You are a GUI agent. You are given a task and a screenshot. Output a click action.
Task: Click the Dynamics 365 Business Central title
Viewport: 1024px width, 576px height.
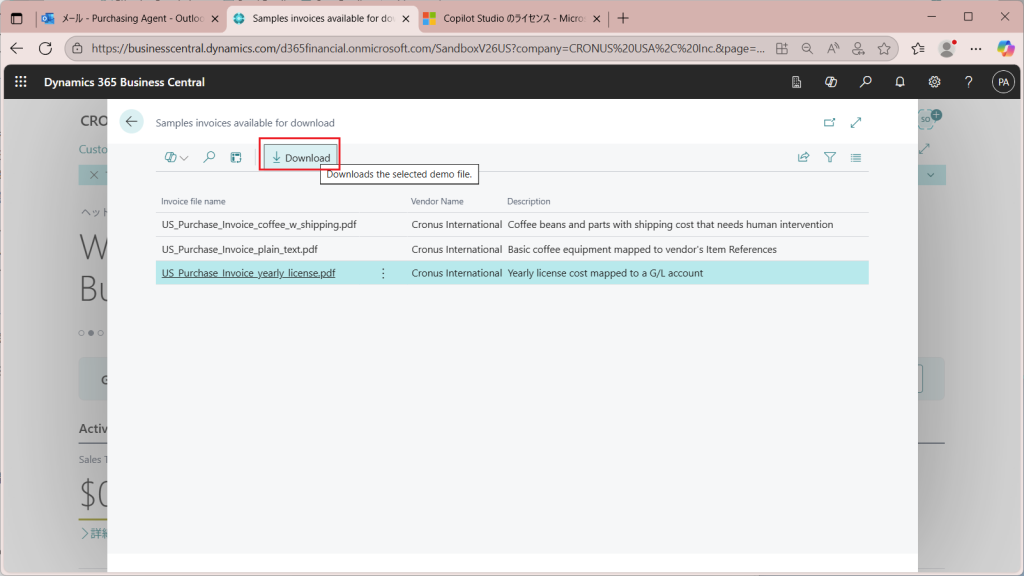pyautogui.click(x=124, y=82)
